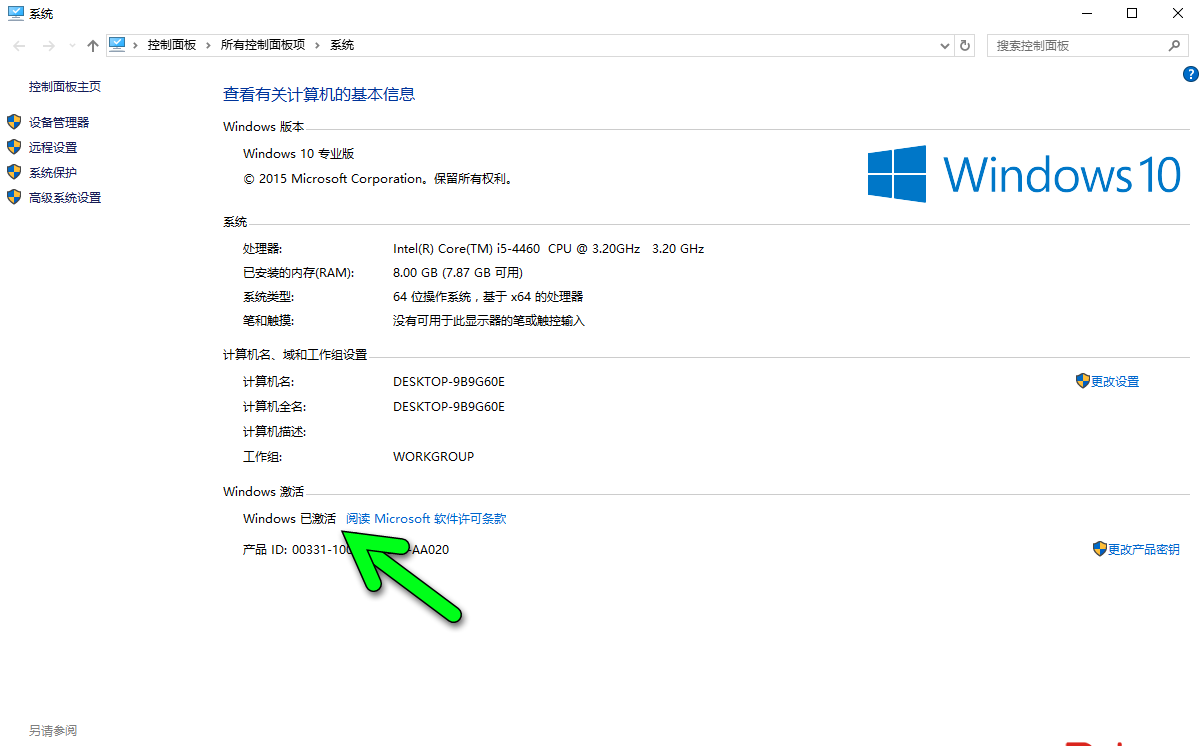Click the shield icon beside 远程设置
This screenshot has height=746, width=1201.
tap(13, 146)
